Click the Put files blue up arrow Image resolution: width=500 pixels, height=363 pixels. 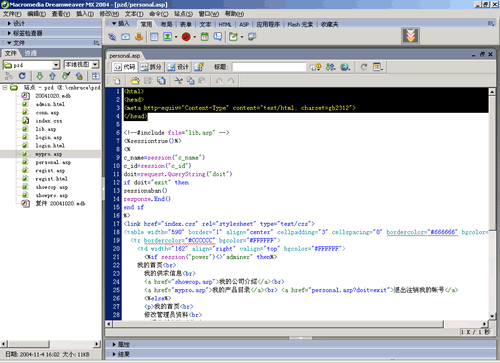coord(52,76)
